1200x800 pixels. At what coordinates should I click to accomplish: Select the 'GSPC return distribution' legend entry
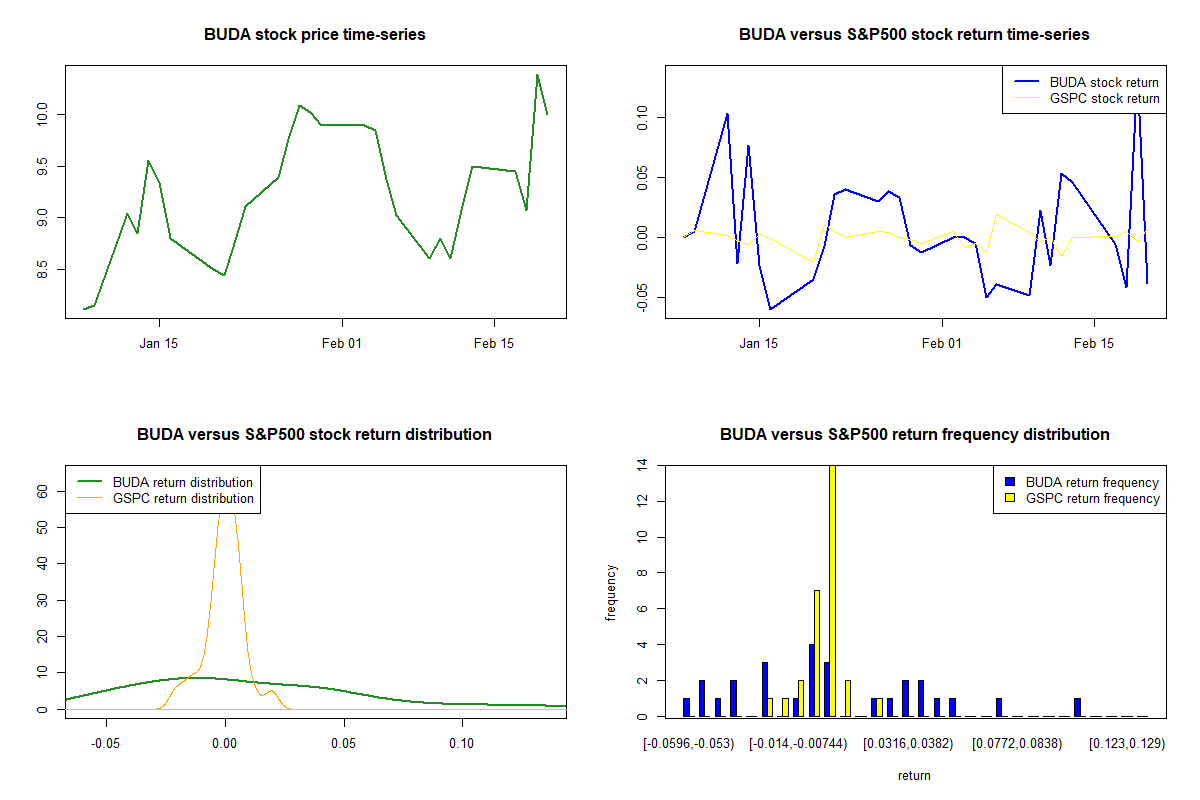click(x=183, y=498)
